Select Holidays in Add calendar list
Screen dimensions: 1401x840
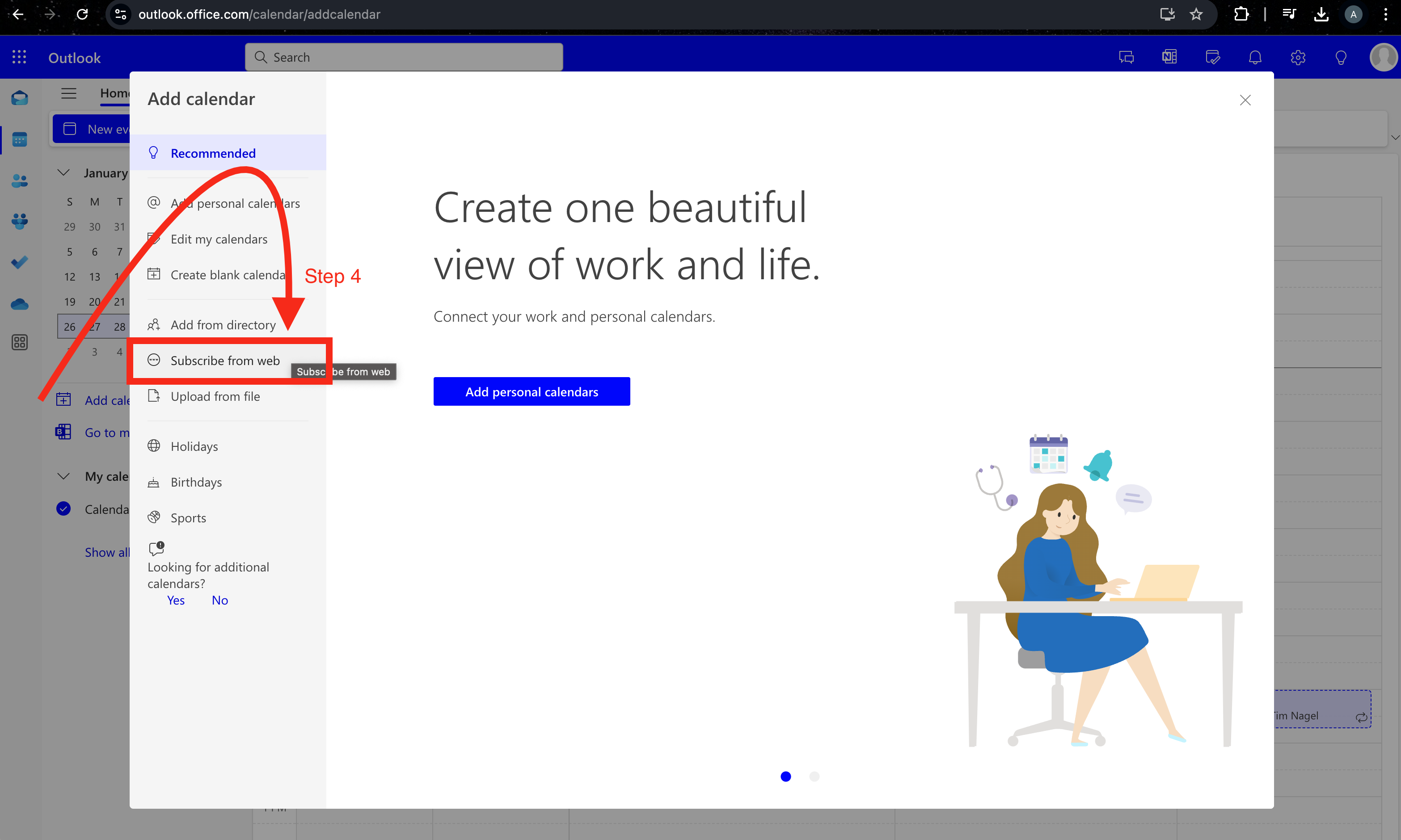coord(194,447)
